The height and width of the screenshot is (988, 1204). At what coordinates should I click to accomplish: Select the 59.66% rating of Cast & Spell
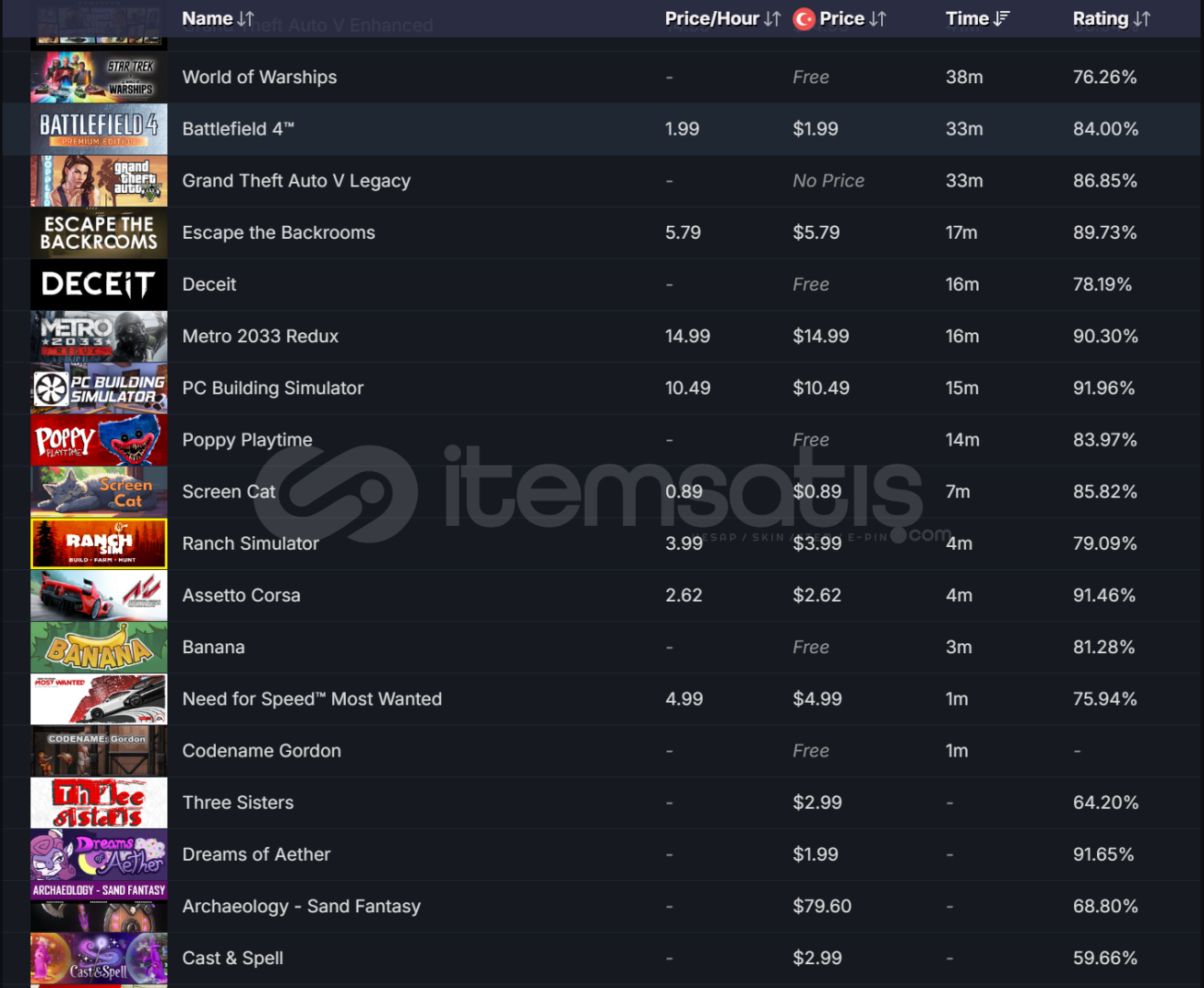1105,959
